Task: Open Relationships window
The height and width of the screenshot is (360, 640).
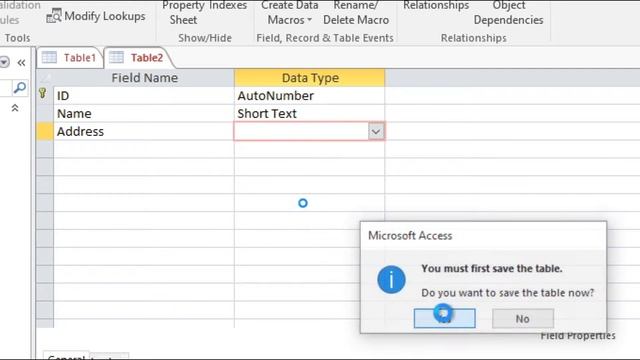Action: 436,6
